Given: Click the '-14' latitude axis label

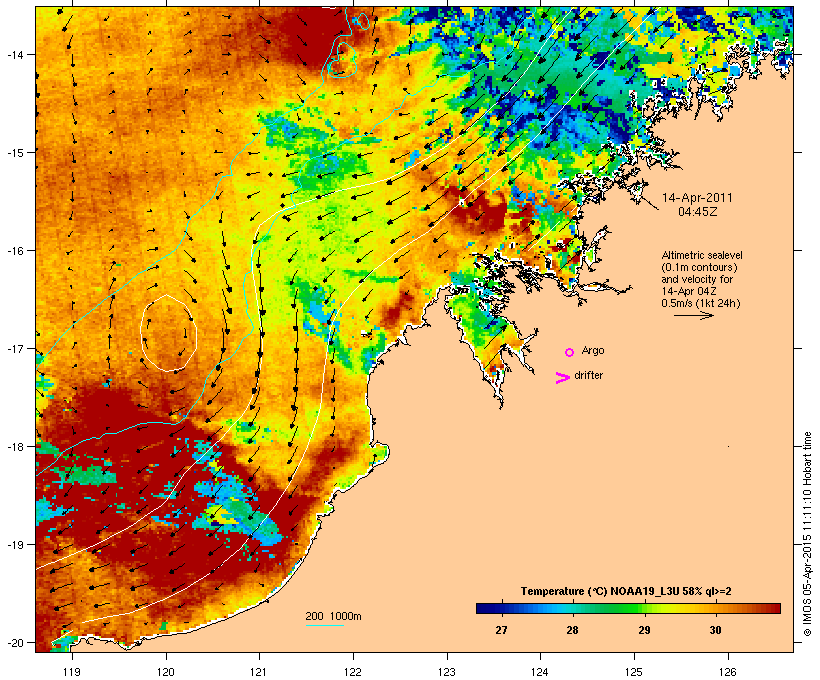Looking at the screenshot, I should (x=14, y=54).
